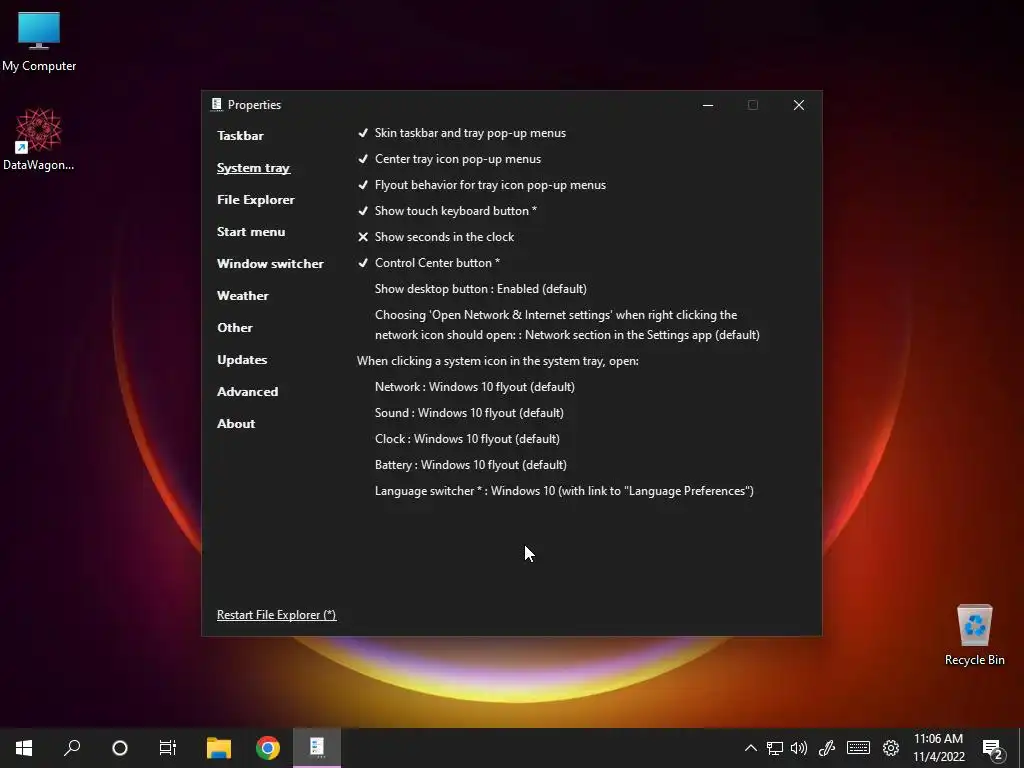This screenshot has width=1024, height=768.
Task: Enable Show seconds in the clock
Action: click(436, 237)
